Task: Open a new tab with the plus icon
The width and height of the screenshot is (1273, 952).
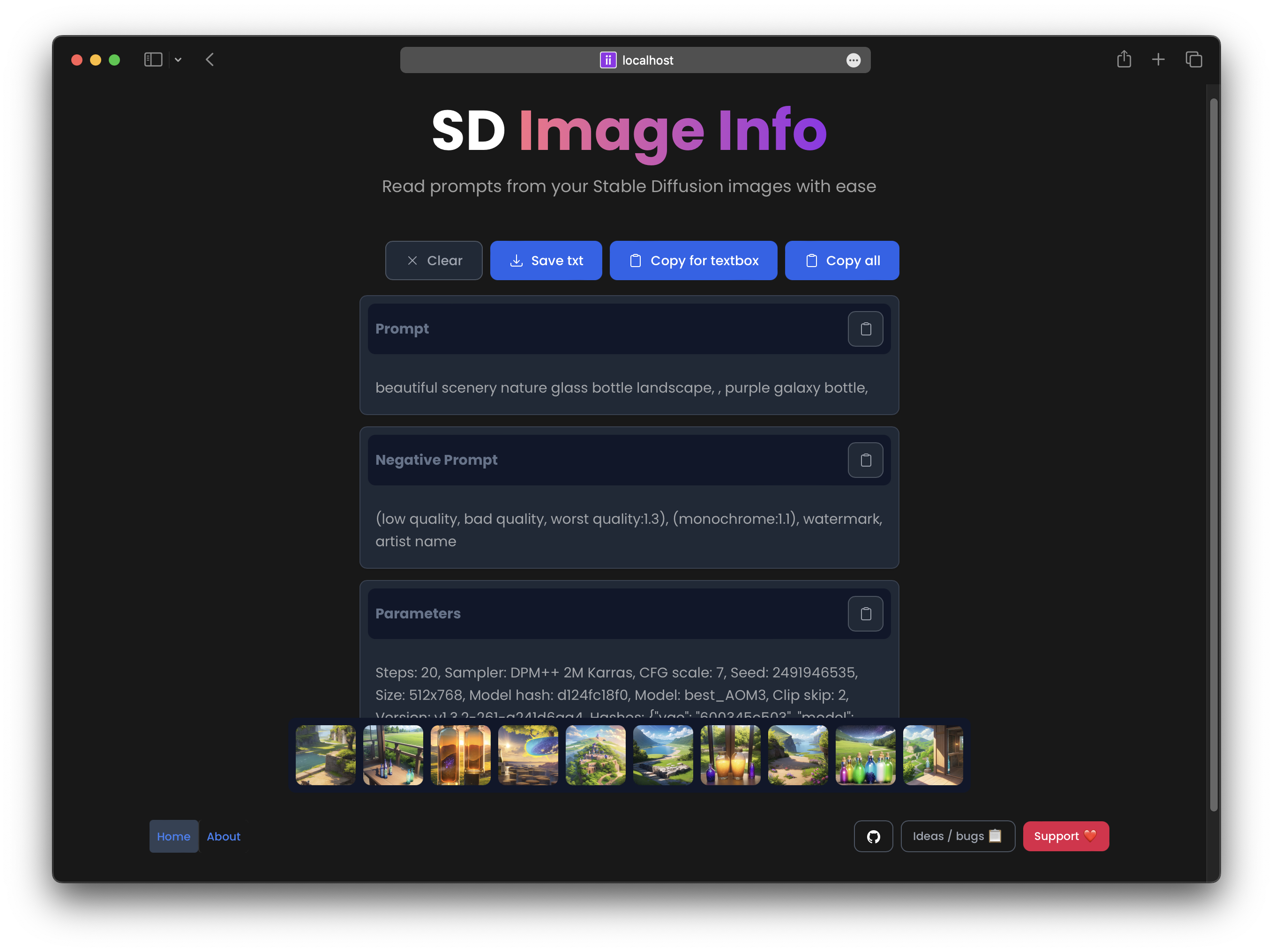Action: tap(1159, 59)
